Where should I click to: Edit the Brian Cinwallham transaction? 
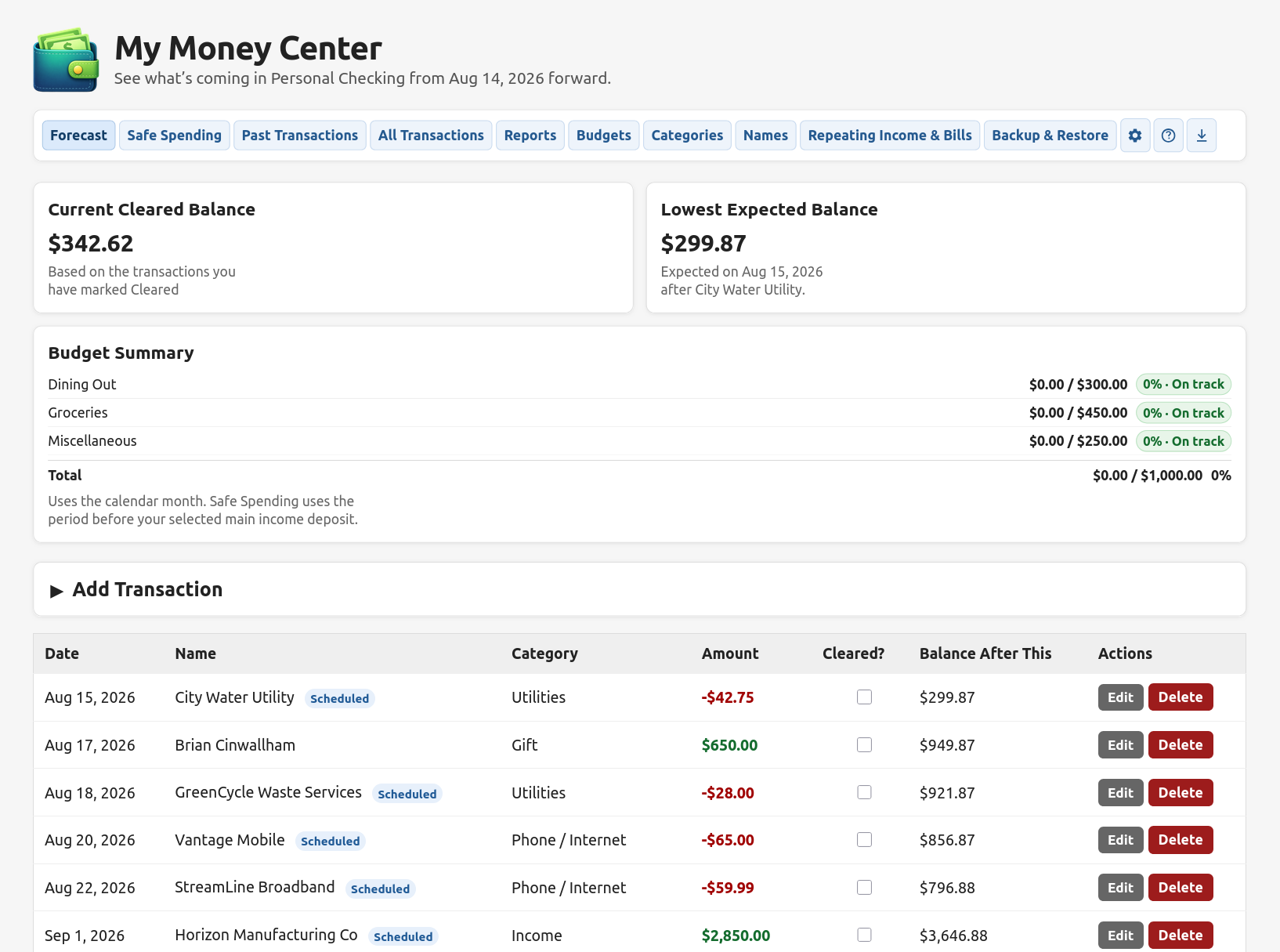click(x=1121, y=745)
